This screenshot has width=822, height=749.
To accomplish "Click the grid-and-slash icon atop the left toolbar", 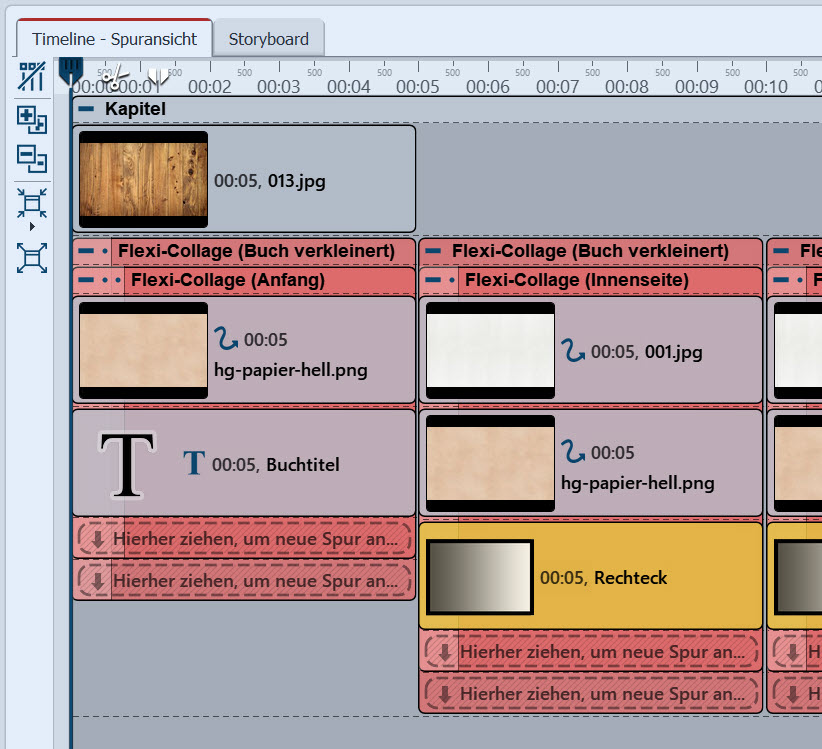I will tap(32, 77).
